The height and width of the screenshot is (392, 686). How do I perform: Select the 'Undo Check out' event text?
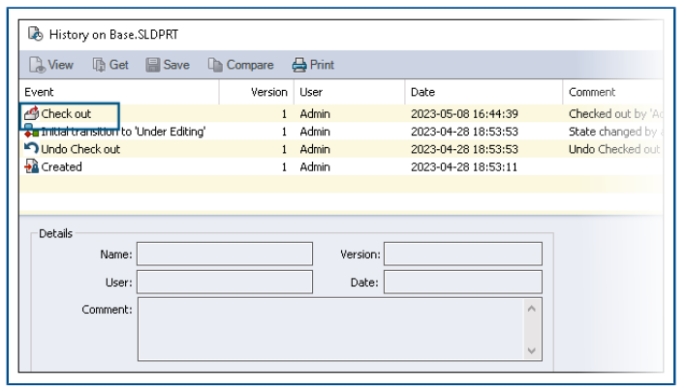point(80,149)
